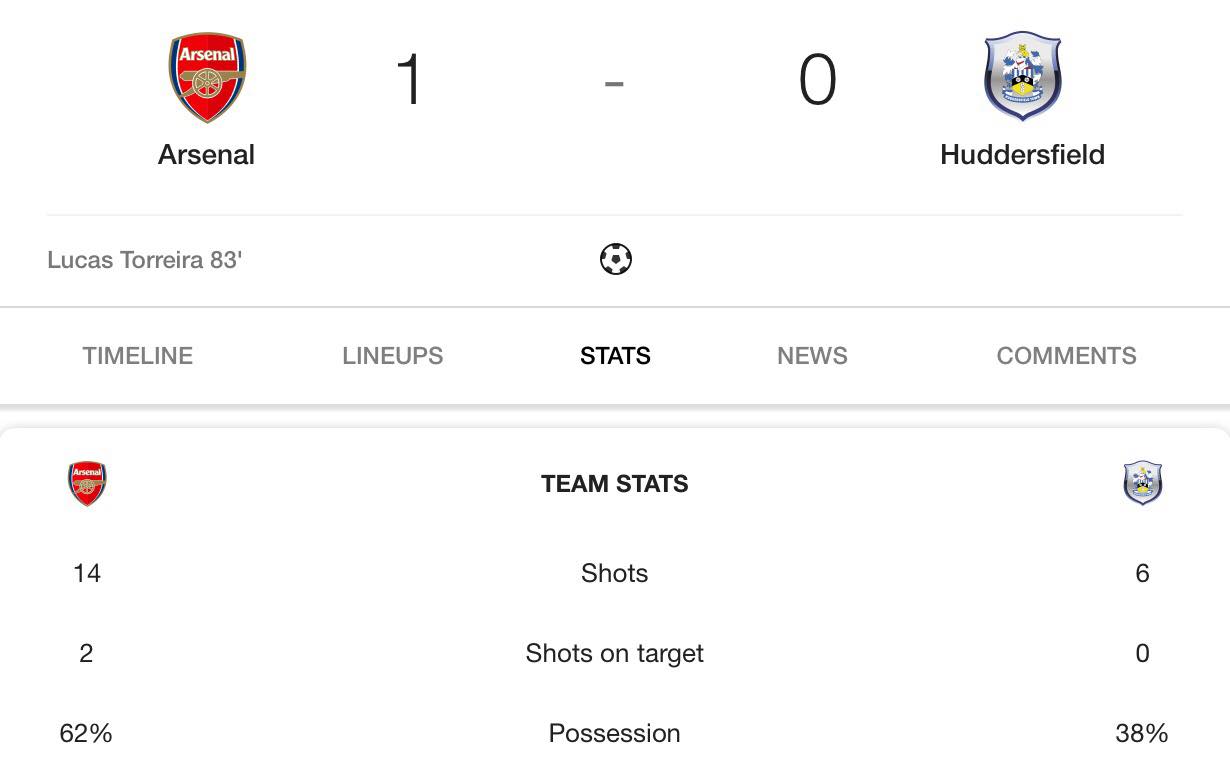Open the News tab

pos(812,356)
